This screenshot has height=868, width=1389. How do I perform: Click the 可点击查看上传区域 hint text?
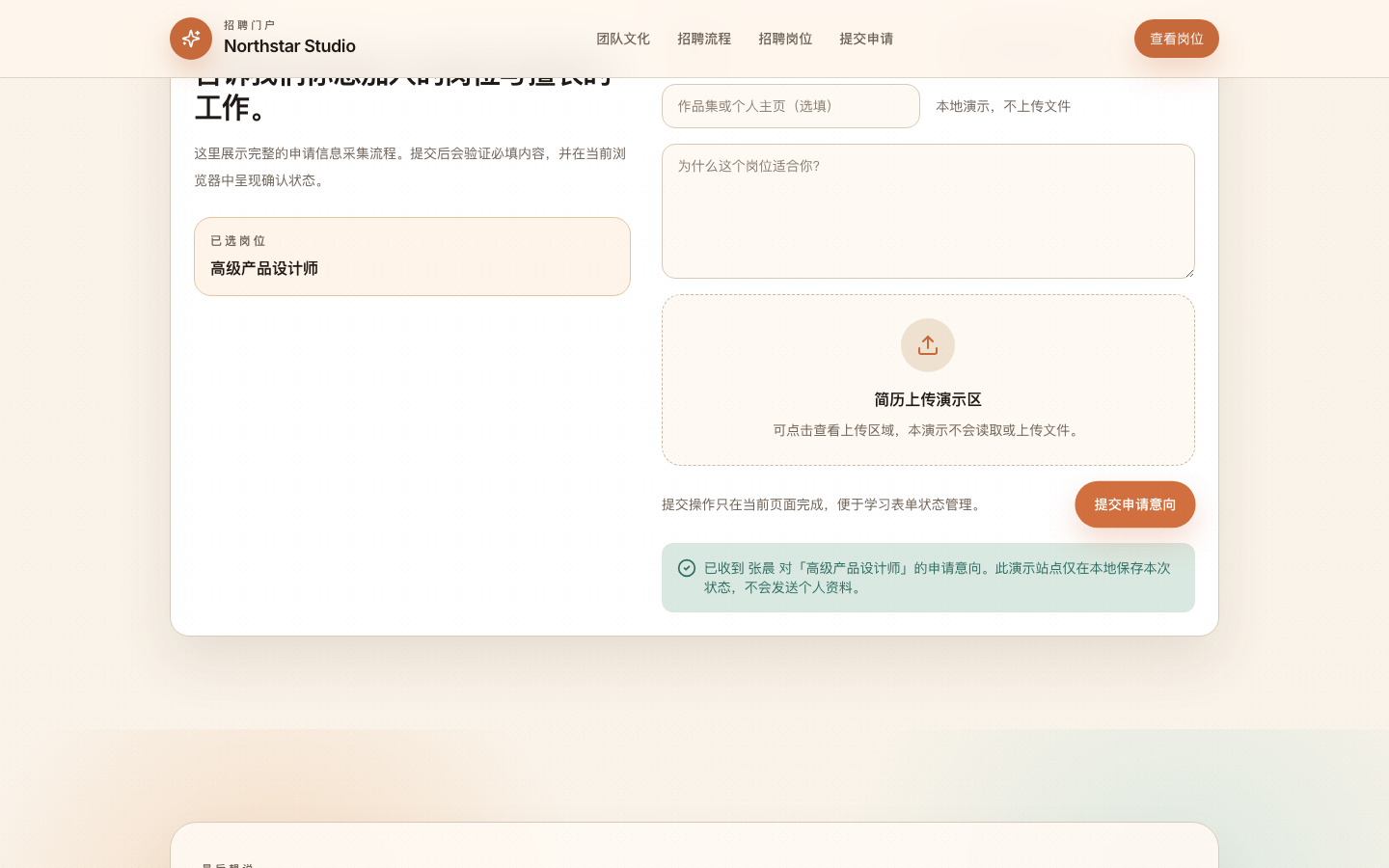click(x=928, y=430)
